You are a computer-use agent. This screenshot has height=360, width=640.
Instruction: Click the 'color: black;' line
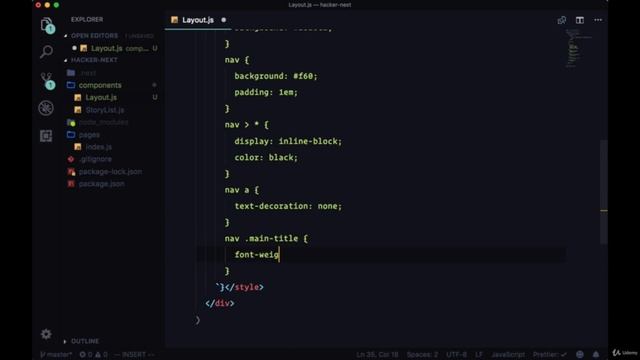click(x=266, y=158)
